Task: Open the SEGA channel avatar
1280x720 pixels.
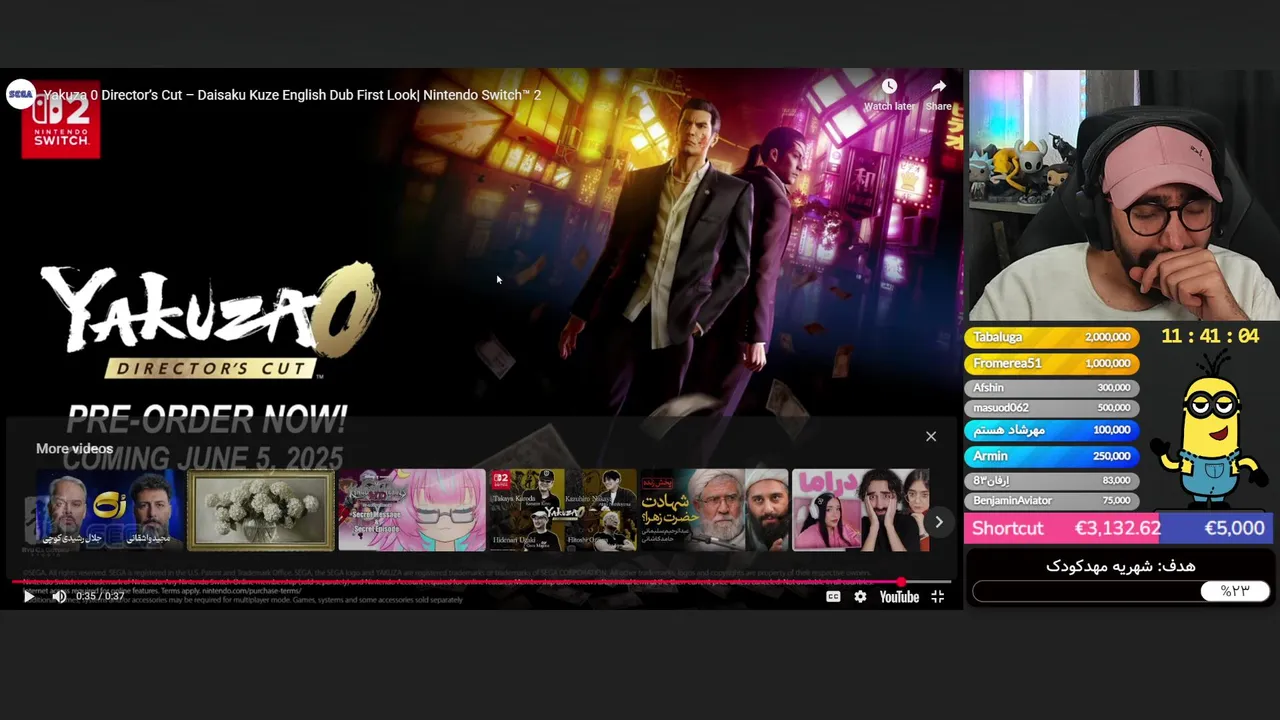Action: (21, 94)
